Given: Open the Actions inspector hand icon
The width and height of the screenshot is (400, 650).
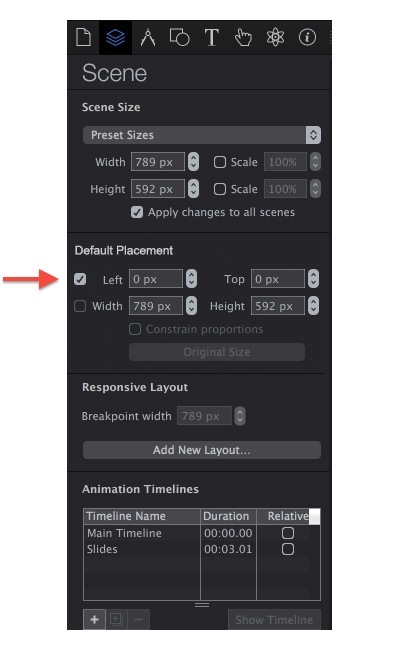Looking at the screenshot, I should click(x=243, y=38).
